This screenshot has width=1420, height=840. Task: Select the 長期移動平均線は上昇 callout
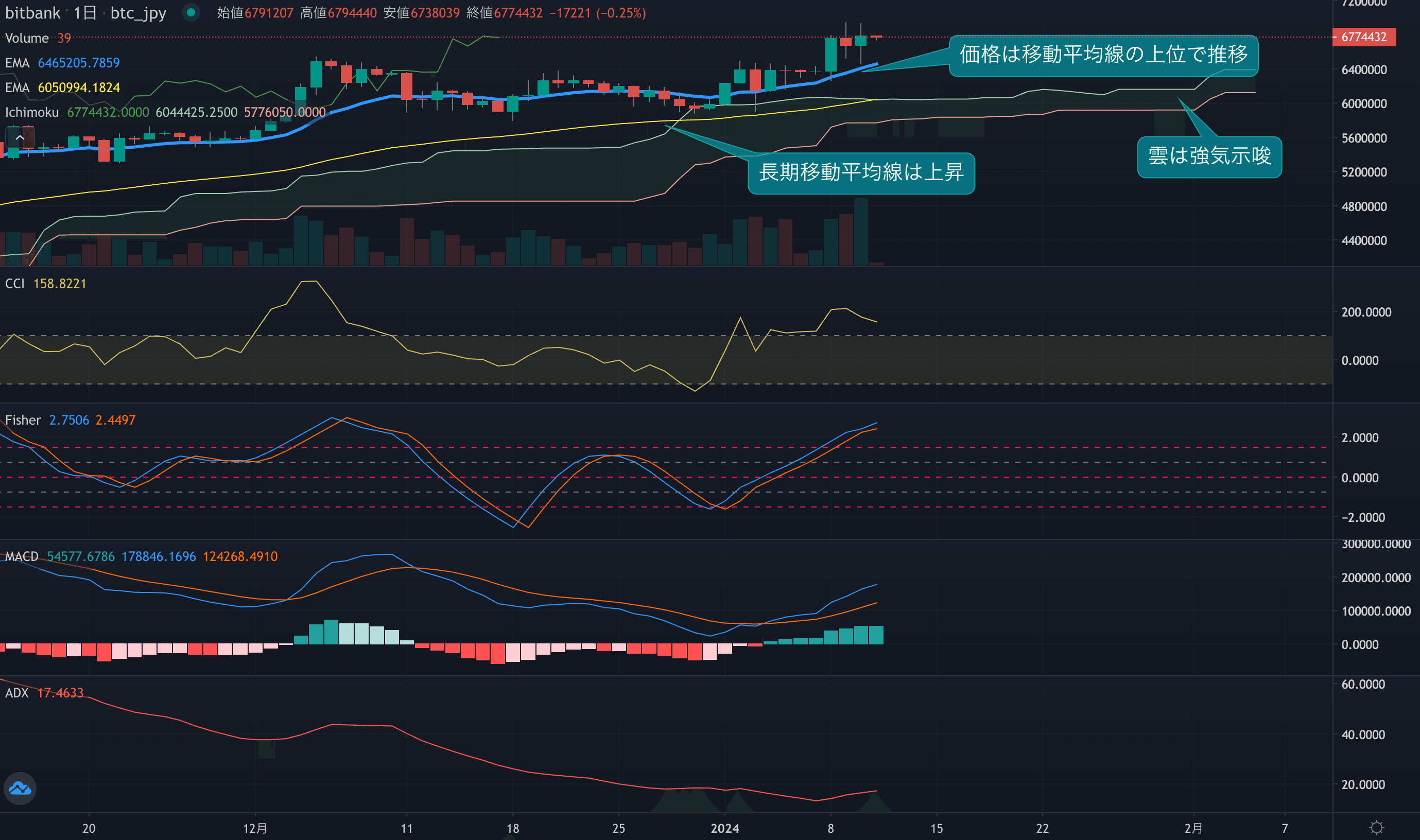pyautogui.click(x=861, y=172)
